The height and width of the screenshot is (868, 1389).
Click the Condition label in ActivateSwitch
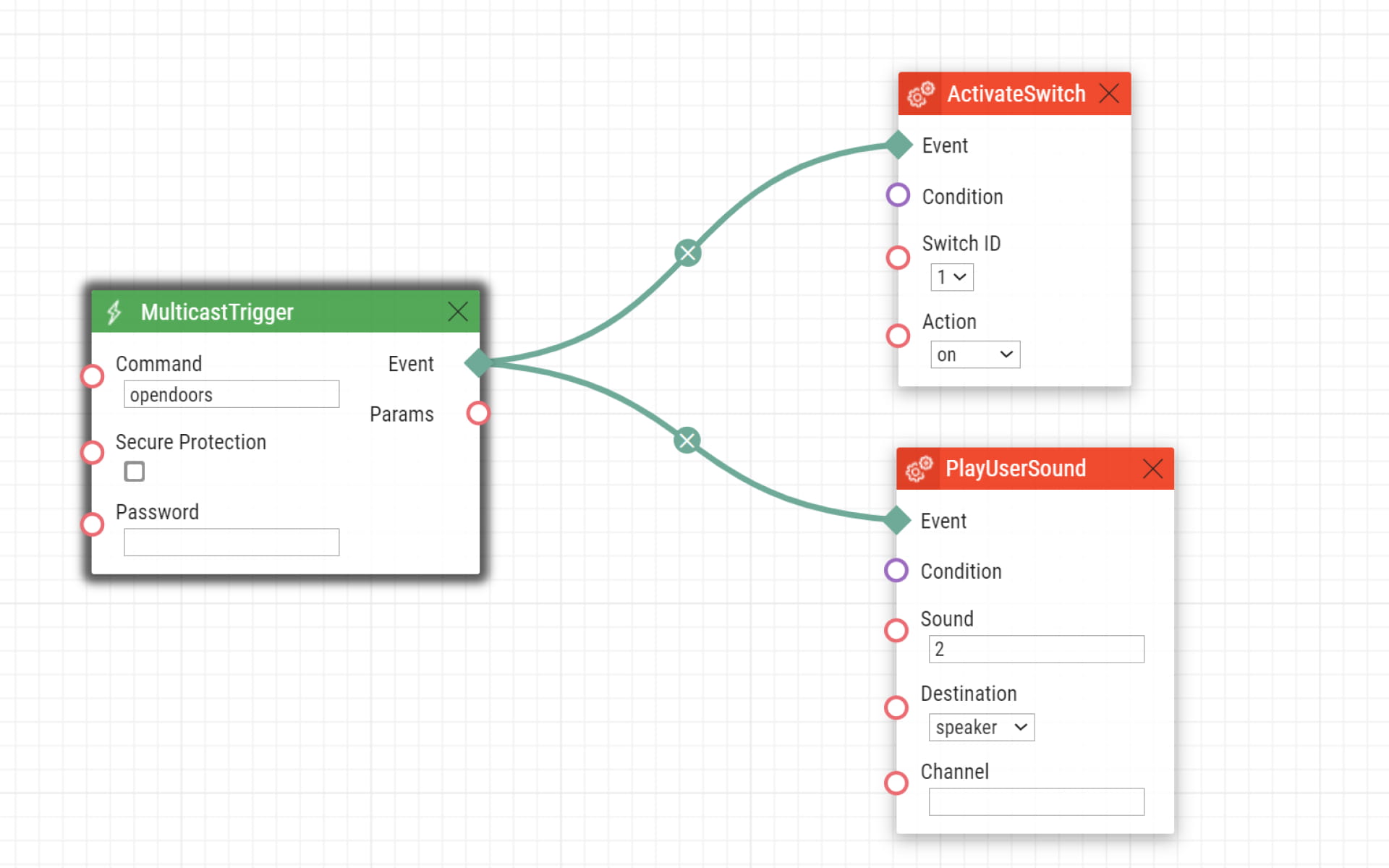pos(962,197)
